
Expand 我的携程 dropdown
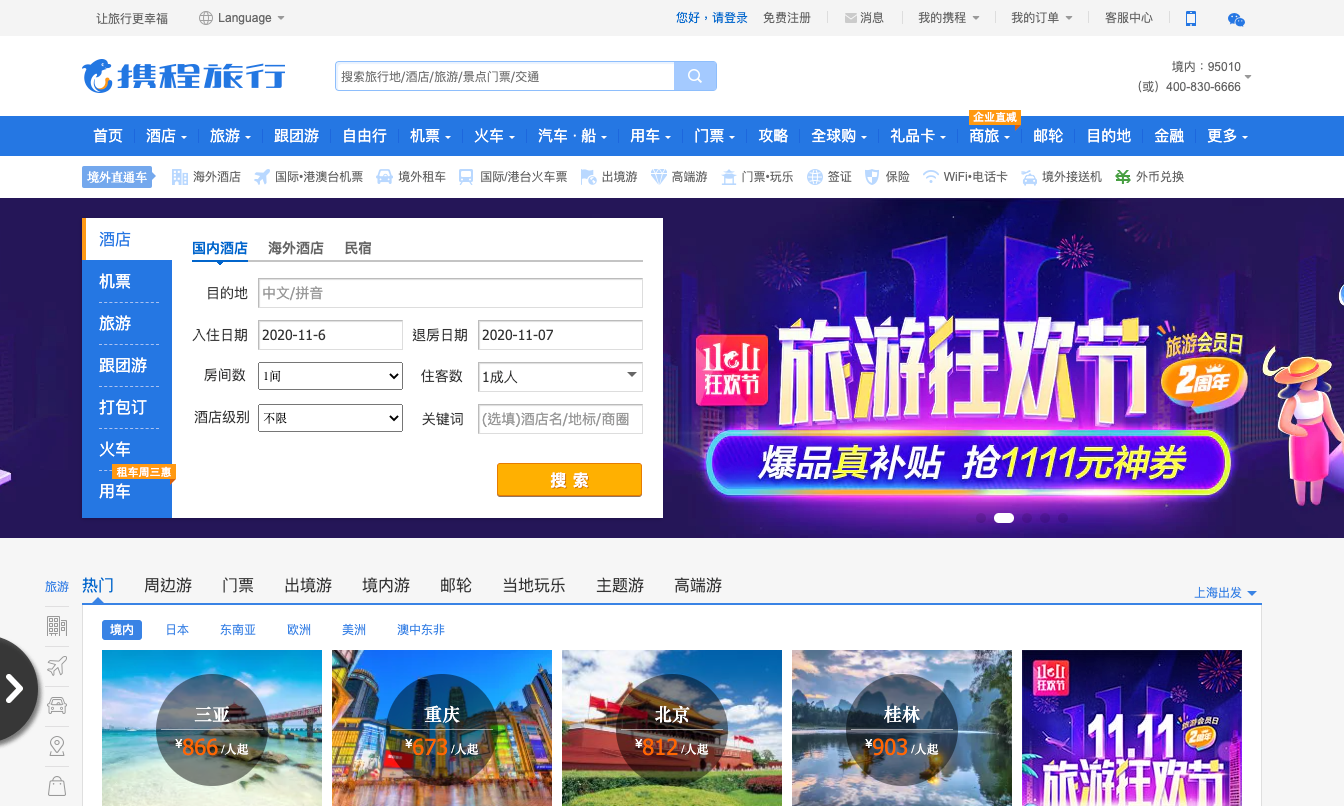[949, 18]
